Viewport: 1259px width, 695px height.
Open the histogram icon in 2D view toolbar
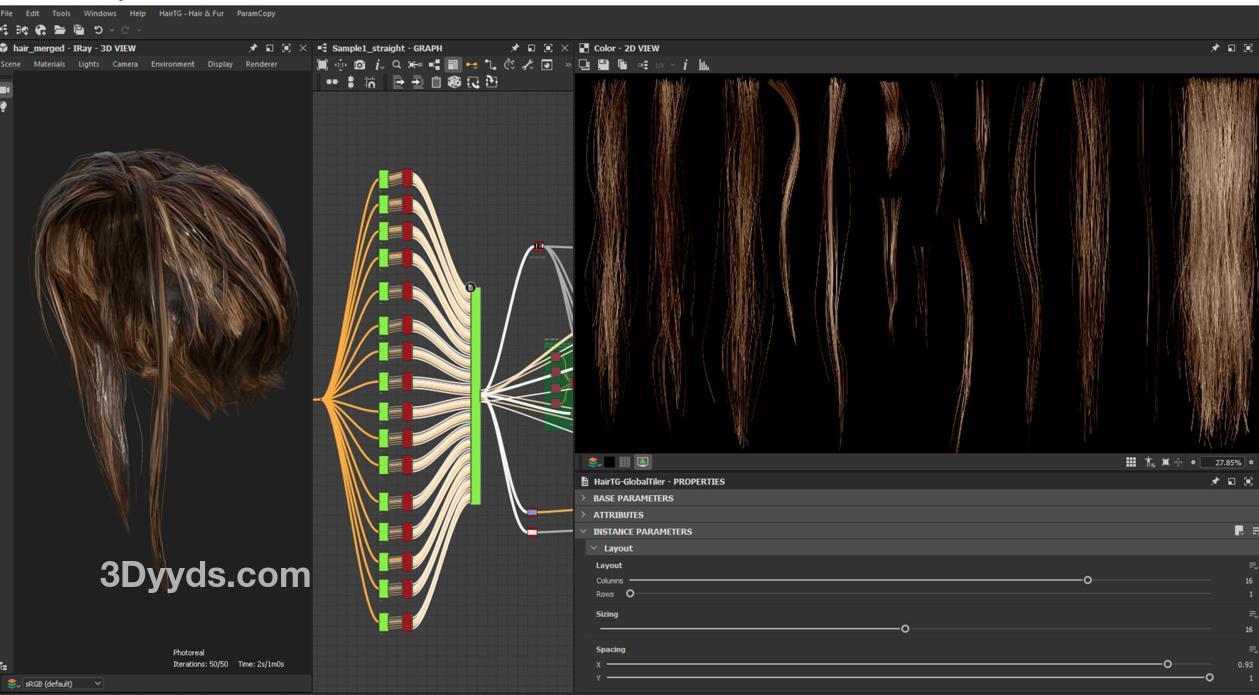[704, 65]
